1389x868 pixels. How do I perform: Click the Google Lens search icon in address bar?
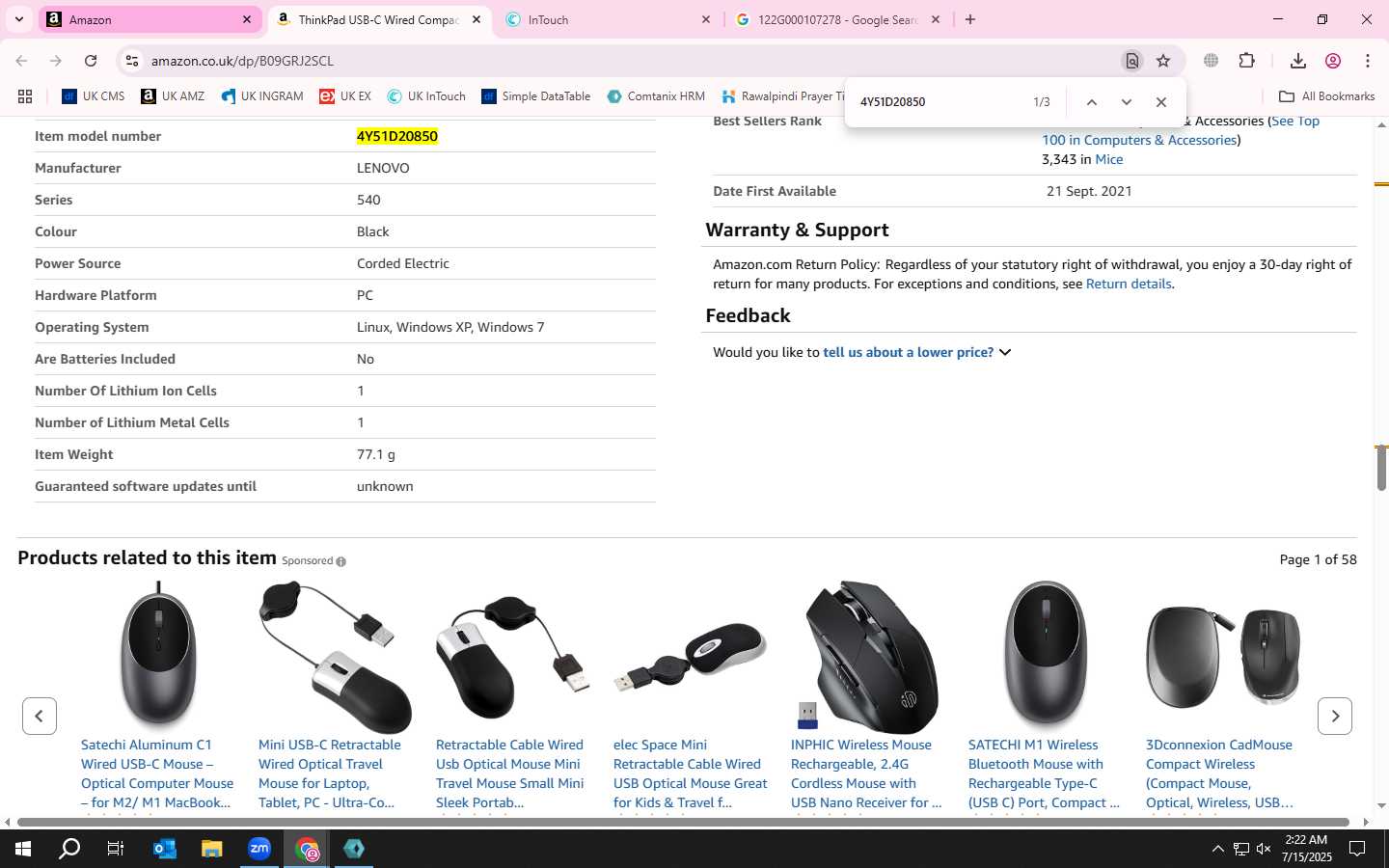coord(1131,61)
